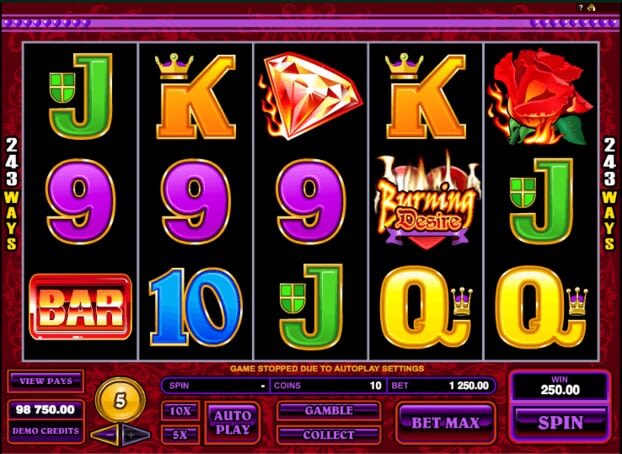The height and width of the screenshot is (454, 622).
Task: Collect the winnings
Action: (x=329, y=435)
